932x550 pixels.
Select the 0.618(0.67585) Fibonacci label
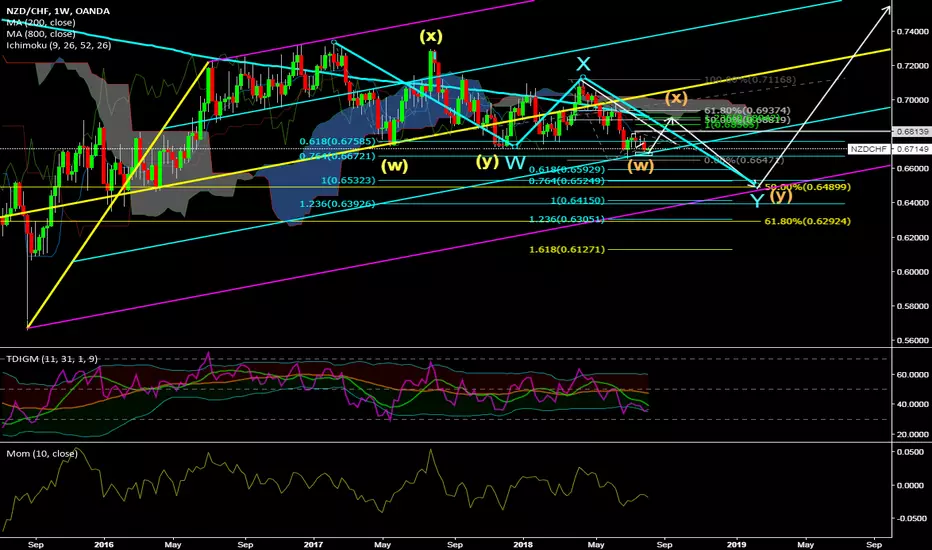(337, 142)
